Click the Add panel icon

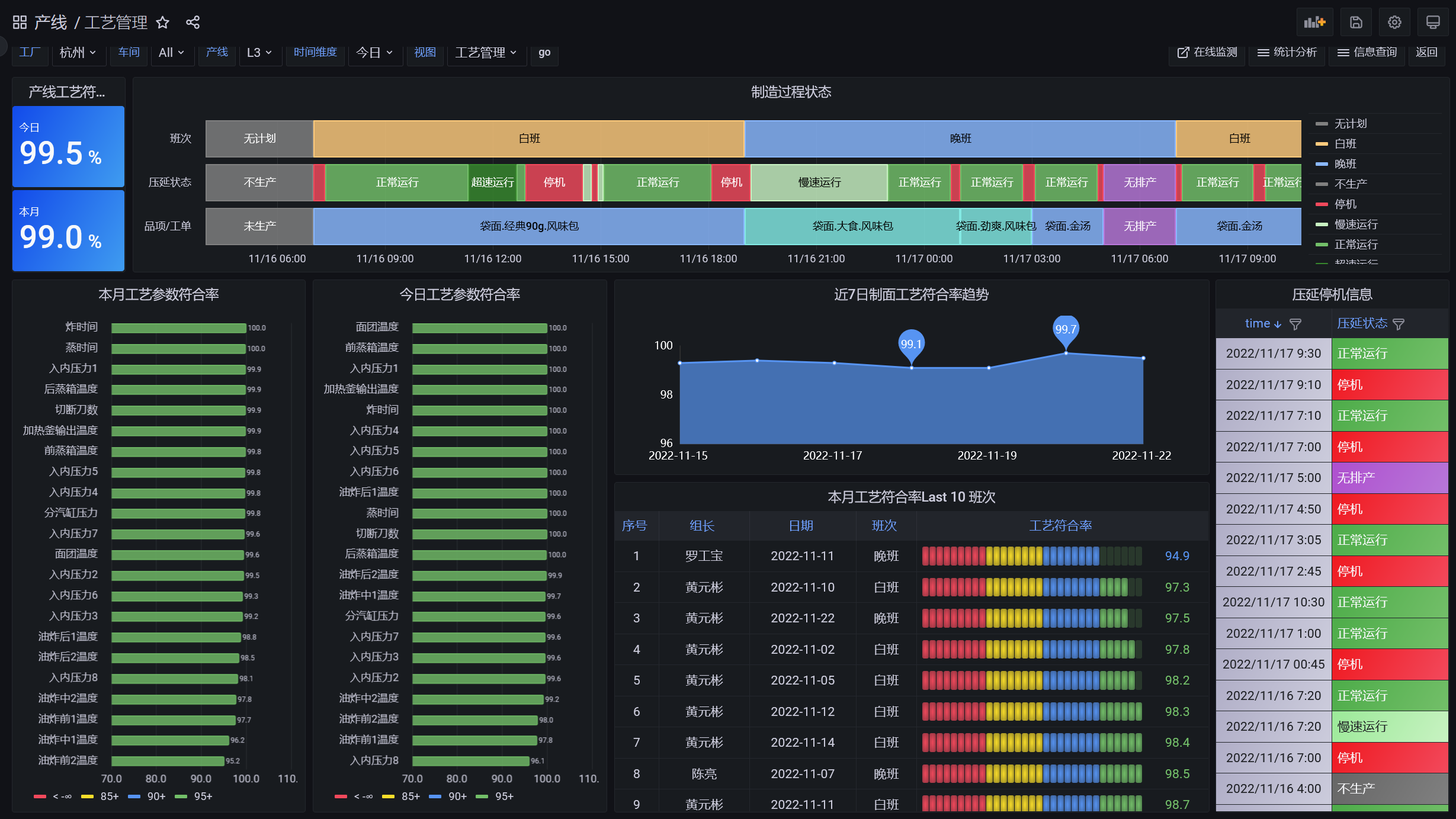tap(1314, 23)
